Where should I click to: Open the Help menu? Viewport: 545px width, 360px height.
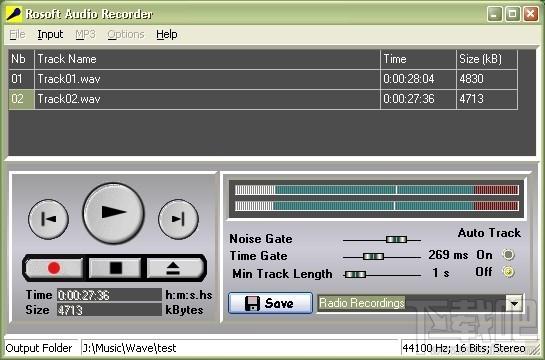167,34
